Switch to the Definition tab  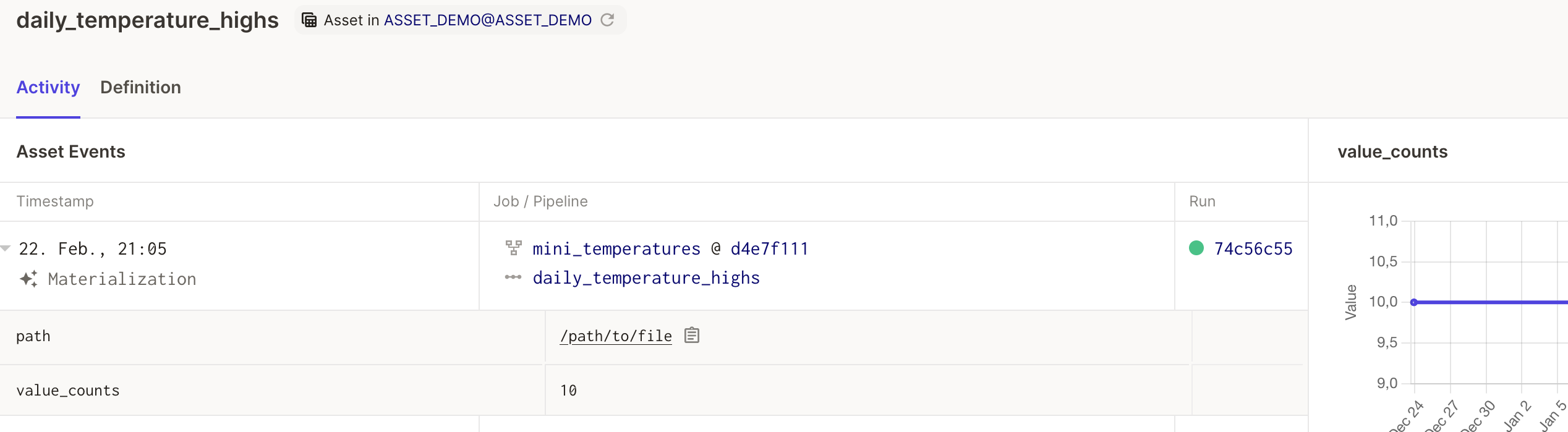pos(140,88)
